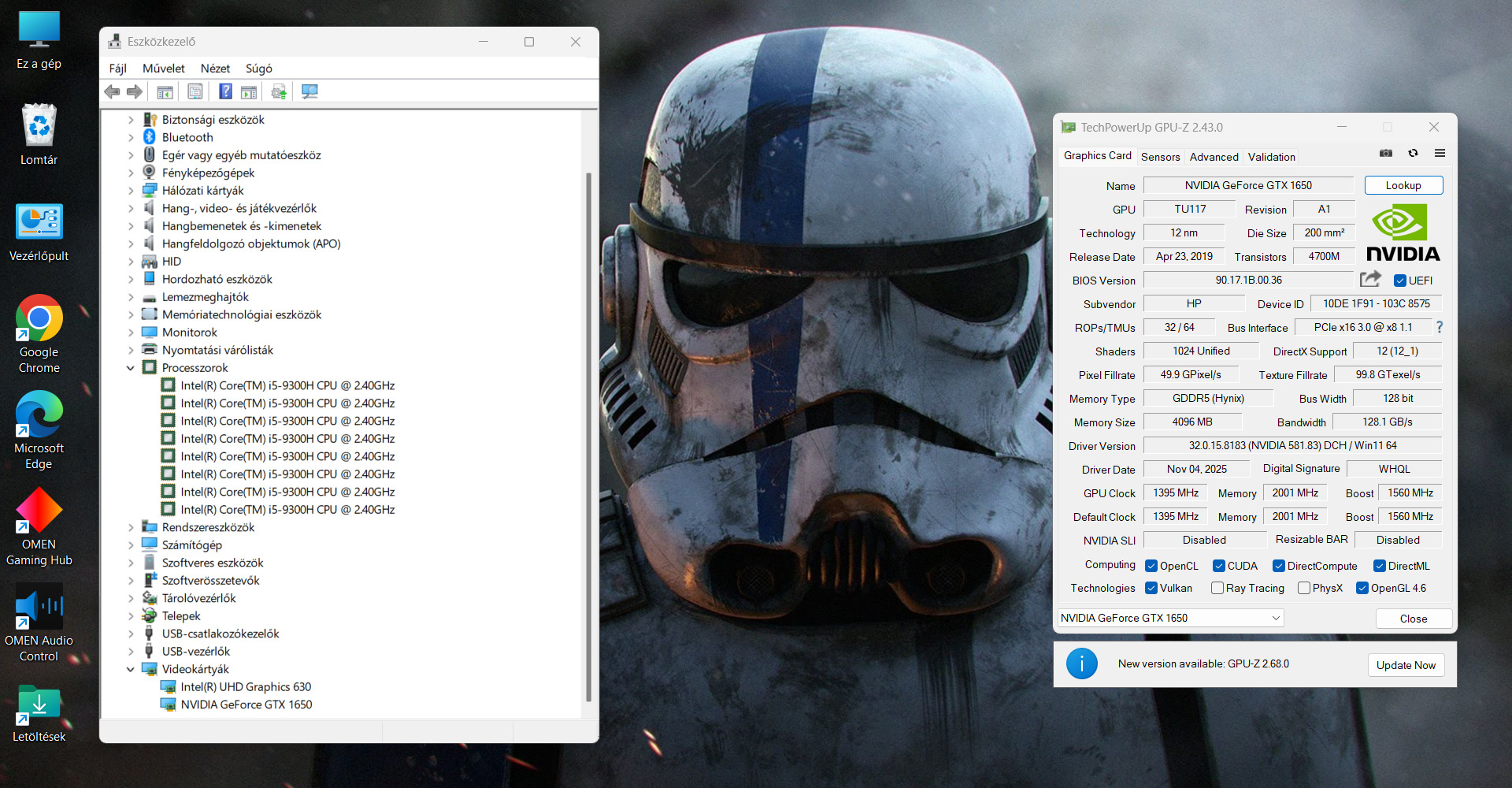Screen dimensions: 1512x788
Task: Click the Forward arrow in Eszközkezelő toolbar
Action: point(135,92)
